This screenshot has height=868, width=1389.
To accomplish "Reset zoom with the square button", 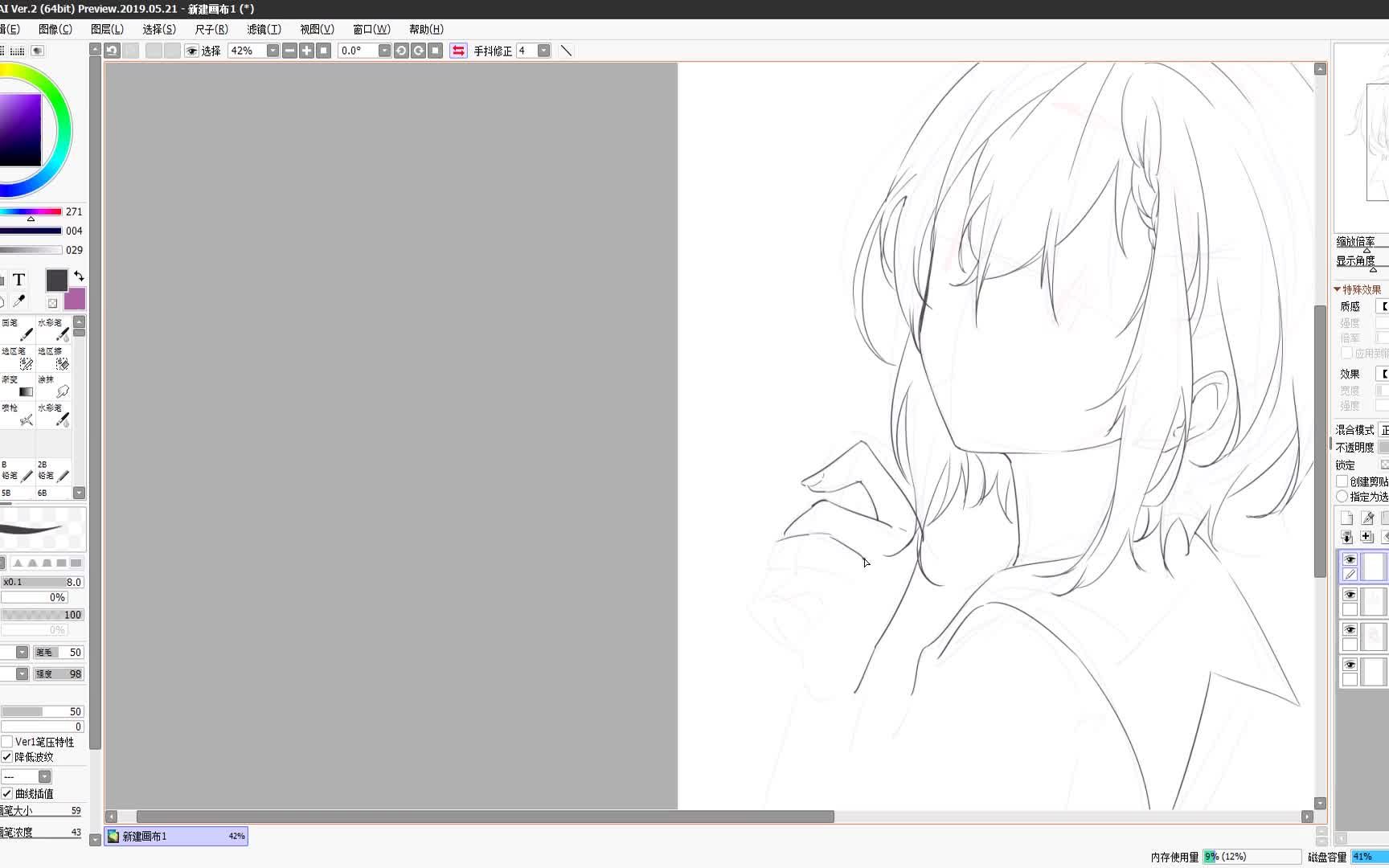I will coord(323,51).
